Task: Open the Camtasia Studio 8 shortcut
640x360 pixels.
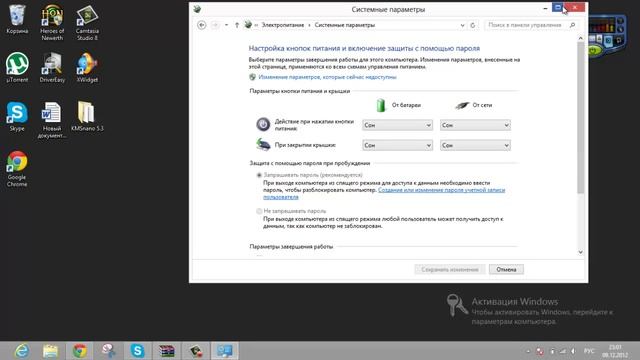Action: 87,23
